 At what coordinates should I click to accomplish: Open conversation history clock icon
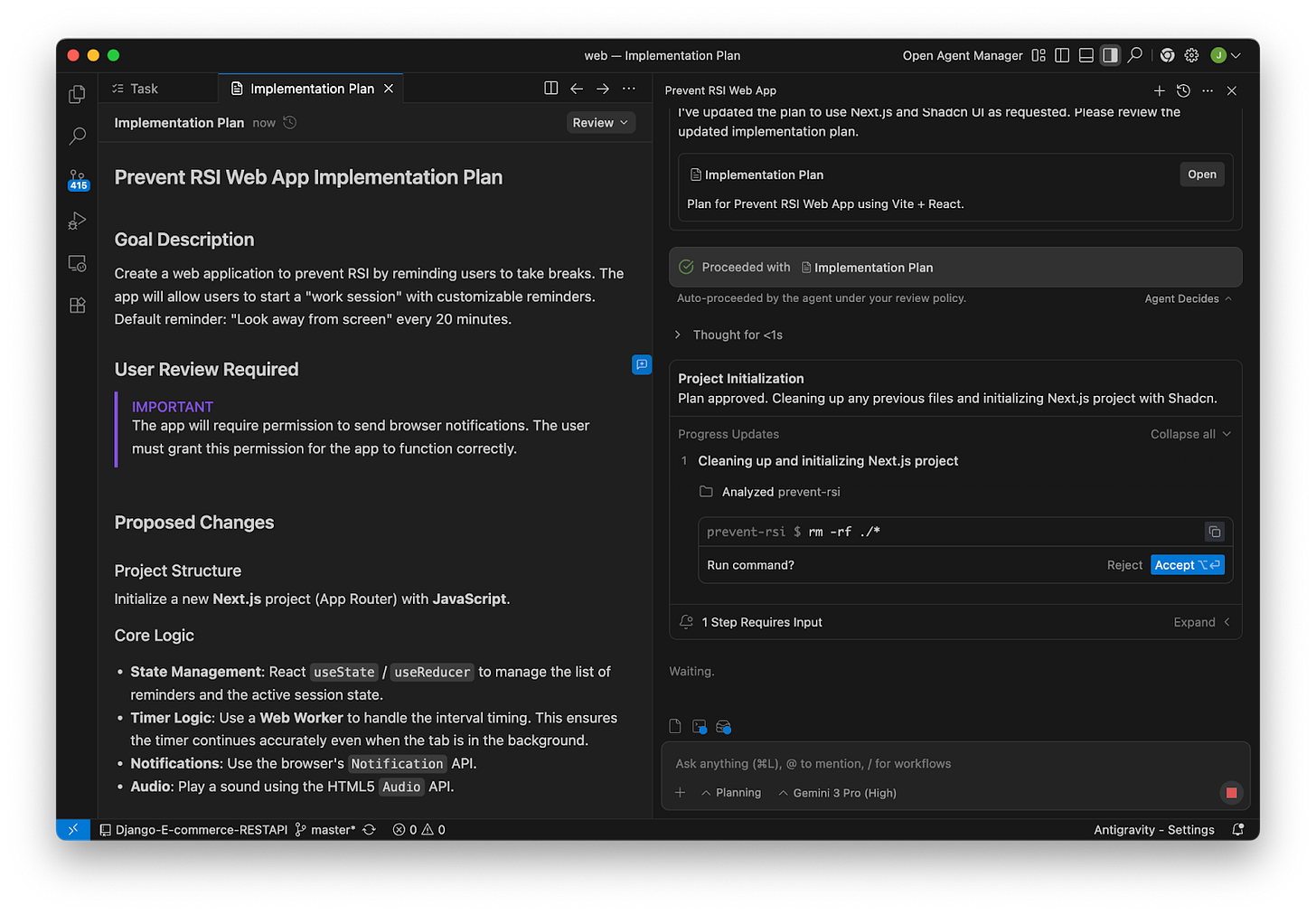click(1184, 90)
